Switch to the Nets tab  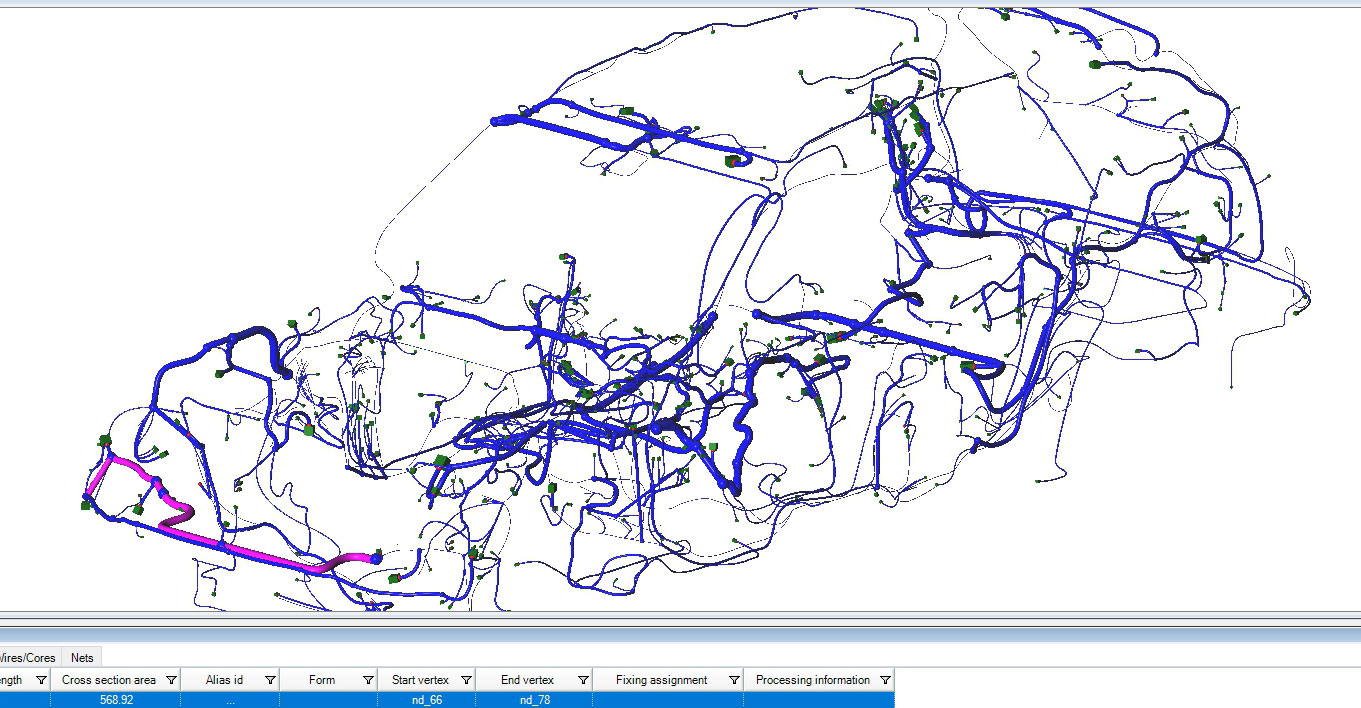81,657
